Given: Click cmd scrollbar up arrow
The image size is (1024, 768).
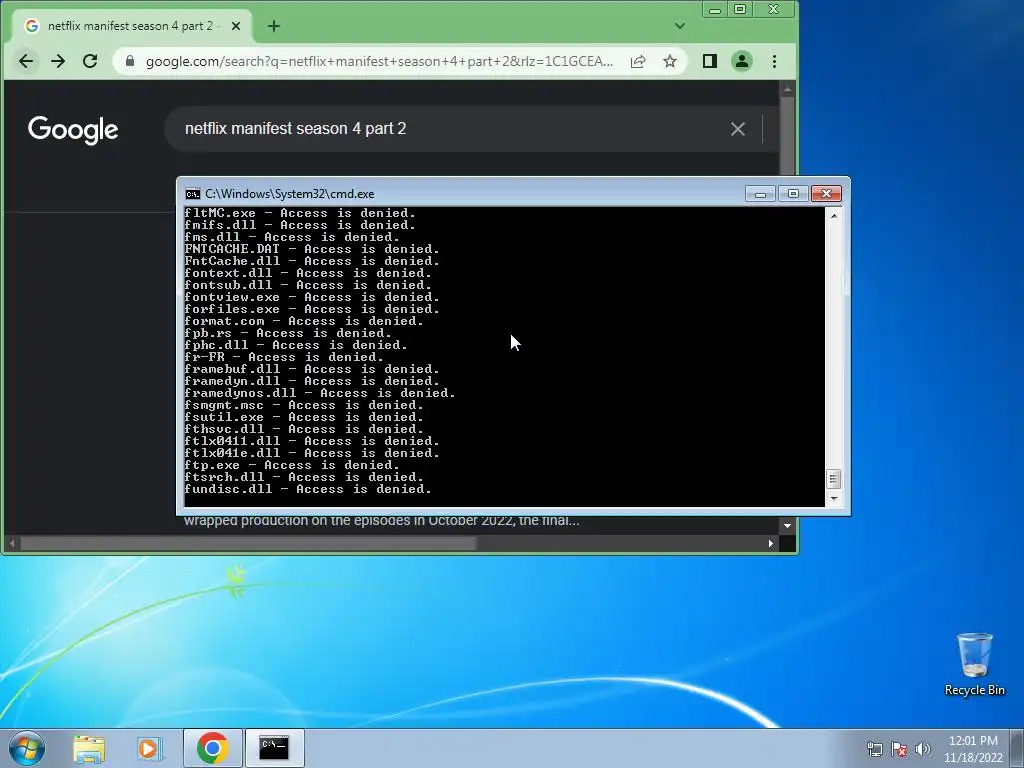Looking at the screenshot, I should pyautogui.click(x=833, y=215).
